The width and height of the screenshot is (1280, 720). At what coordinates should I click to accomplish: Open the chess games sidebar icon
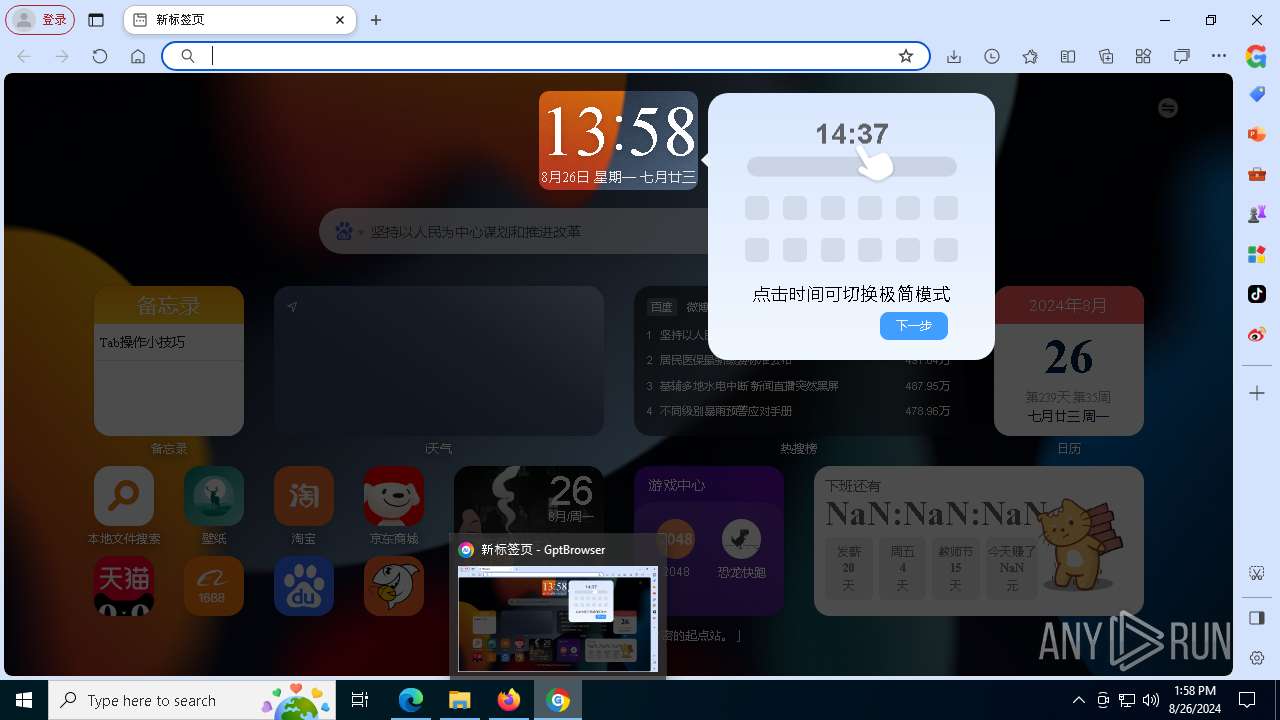(x=1257, y=214)
